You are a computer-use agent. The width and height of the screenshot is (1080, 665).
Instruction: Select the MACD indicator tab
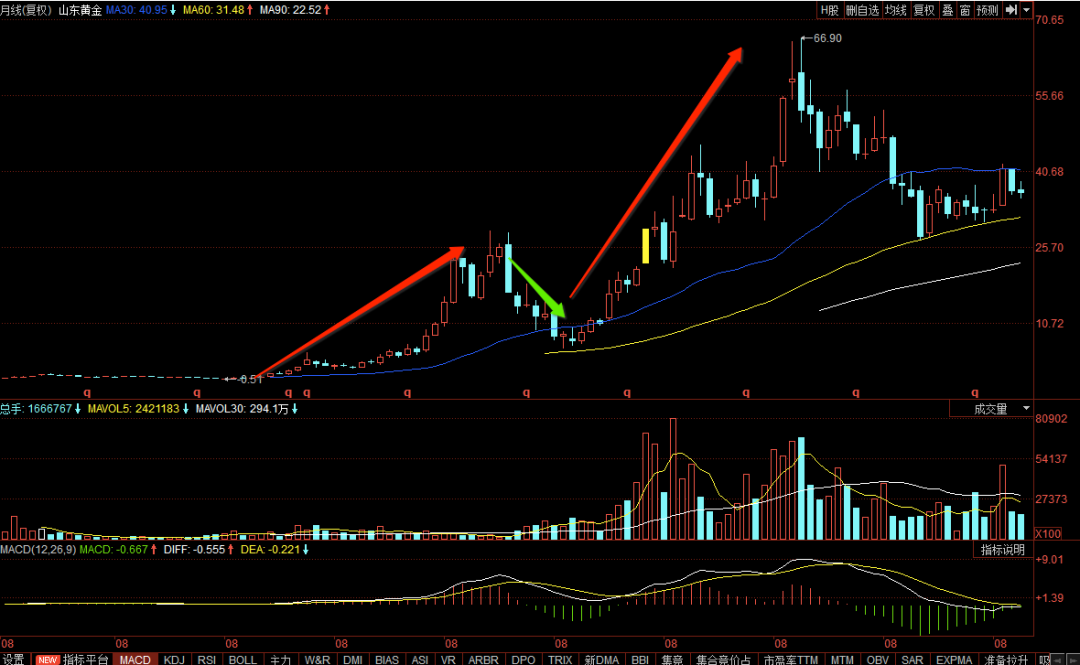click(x=135, y=659)
